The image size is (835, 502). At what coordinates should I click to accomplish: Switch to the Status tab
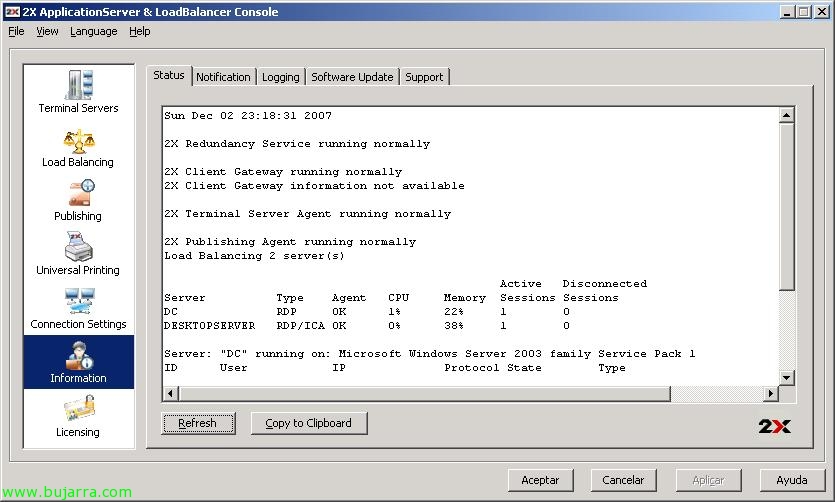pos(169,76)
